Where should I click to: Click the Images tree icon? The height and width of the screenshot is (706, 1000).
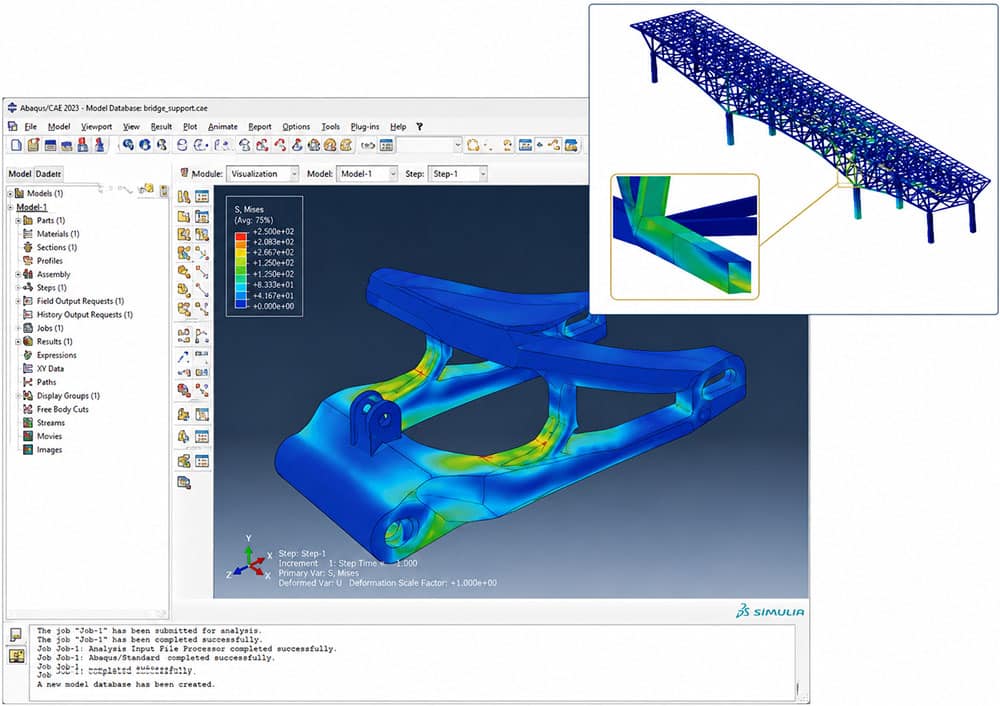[x=28, y=450]
